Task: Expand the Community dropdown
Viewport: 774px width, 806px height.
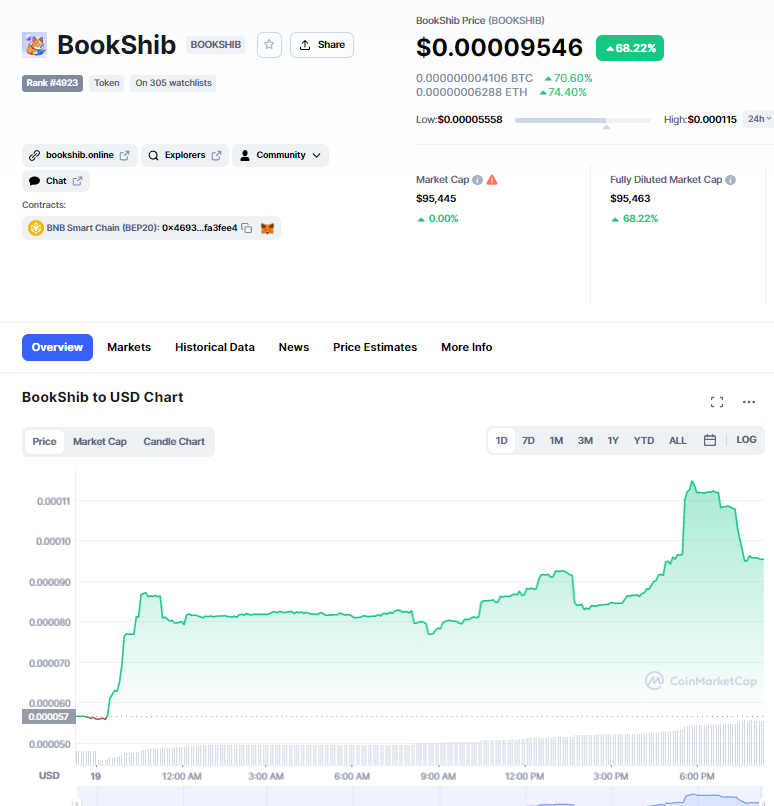Action: (280, 155)
